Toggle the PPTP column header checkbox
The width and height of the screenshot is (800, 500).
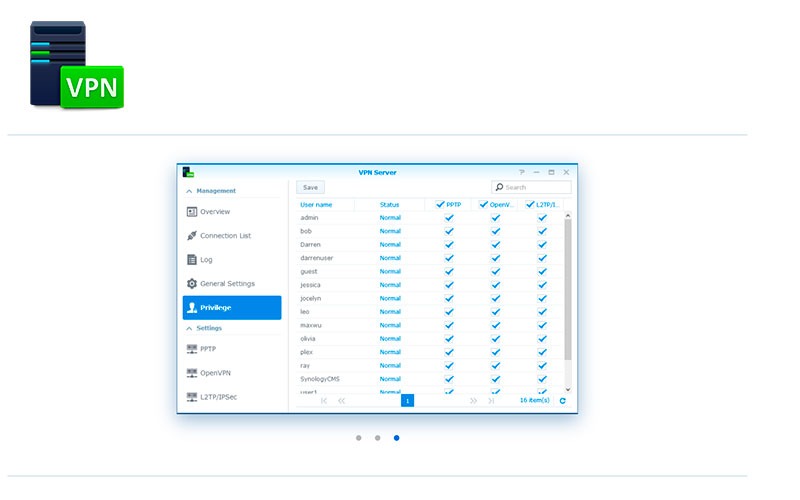440,205
